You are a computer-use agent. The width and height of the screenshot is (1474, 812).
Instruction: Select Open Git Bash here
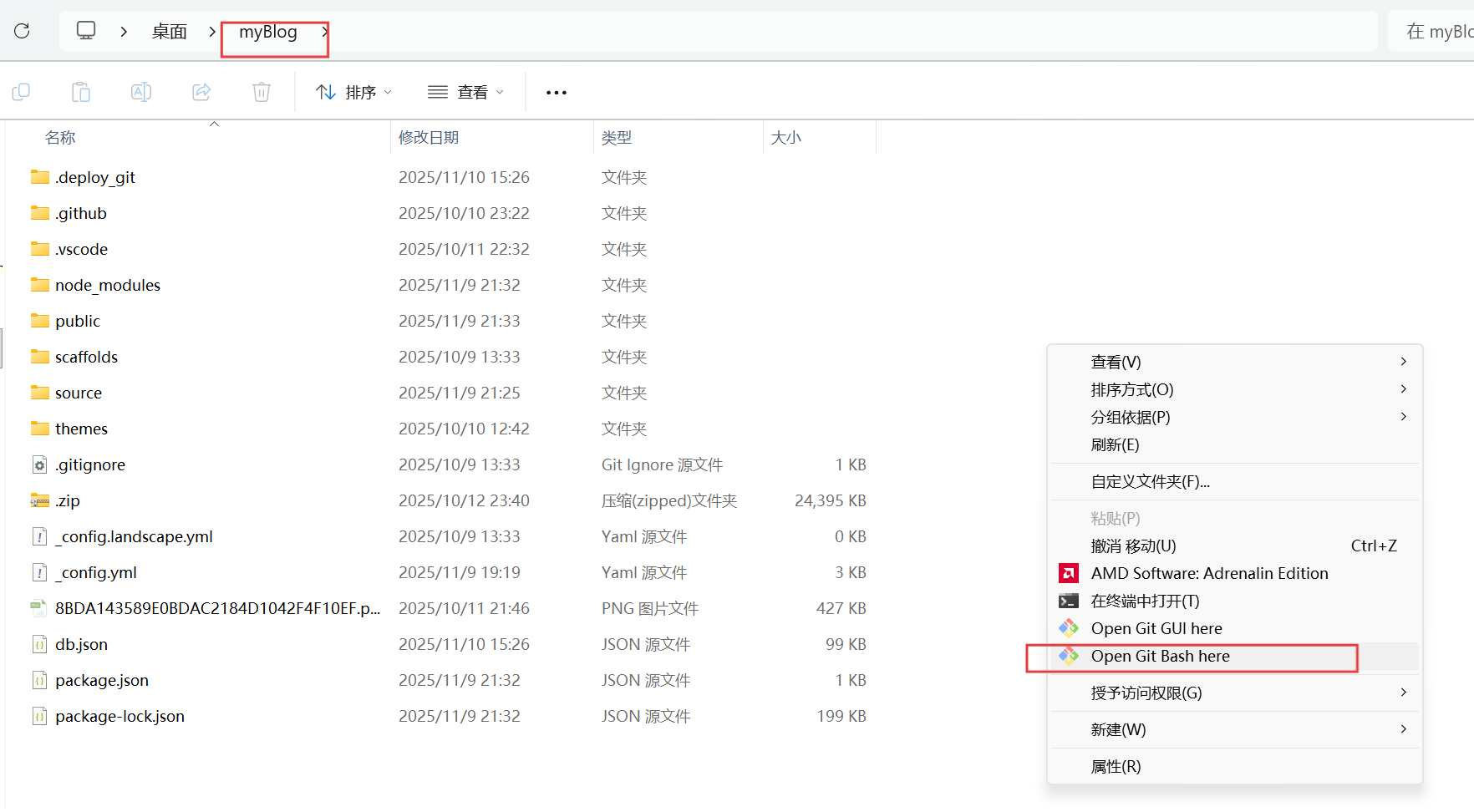(1160, 657)
